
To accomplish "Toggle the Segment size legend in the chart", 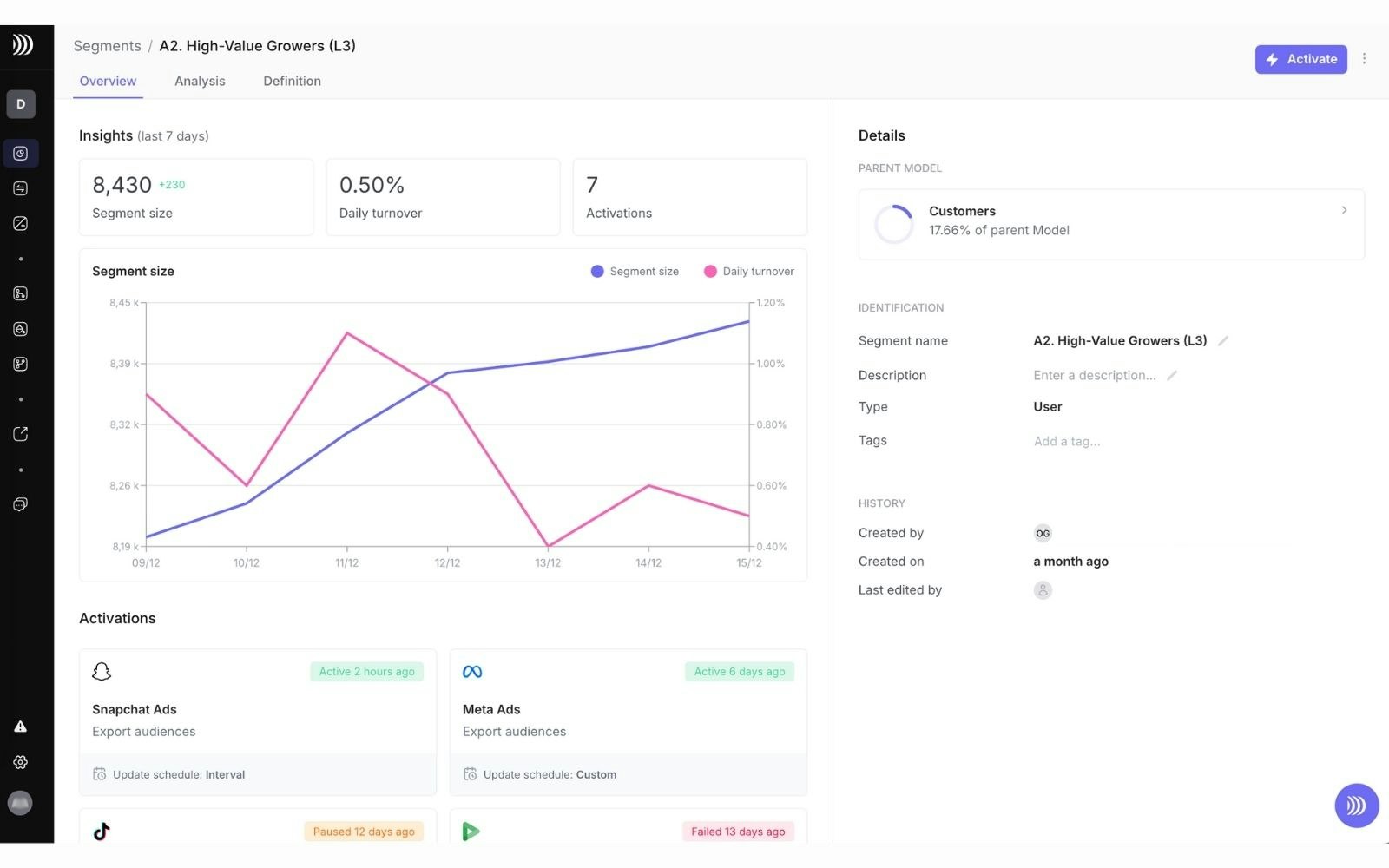I will tap(635, 271).
